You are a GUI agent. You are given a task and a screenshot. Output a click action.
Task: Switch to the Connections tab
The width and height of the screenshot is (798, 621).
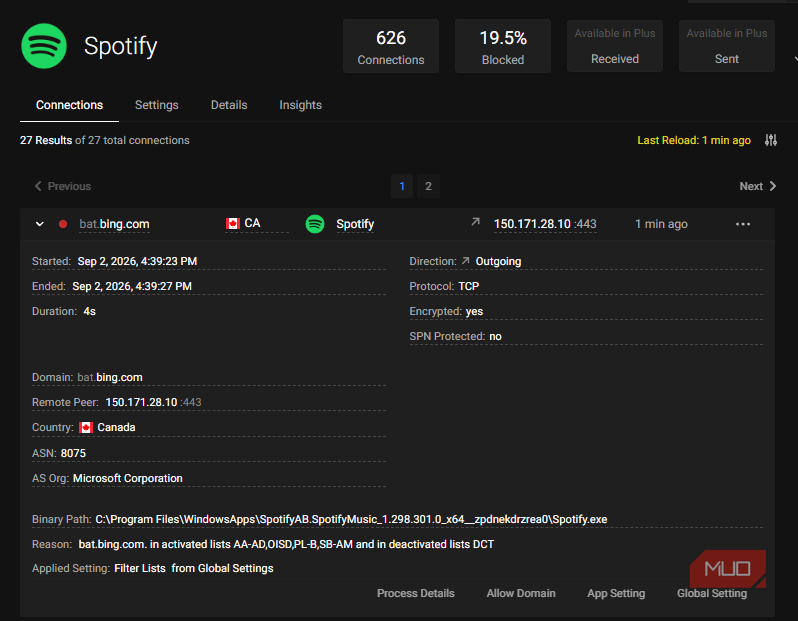tap(69, 105)
